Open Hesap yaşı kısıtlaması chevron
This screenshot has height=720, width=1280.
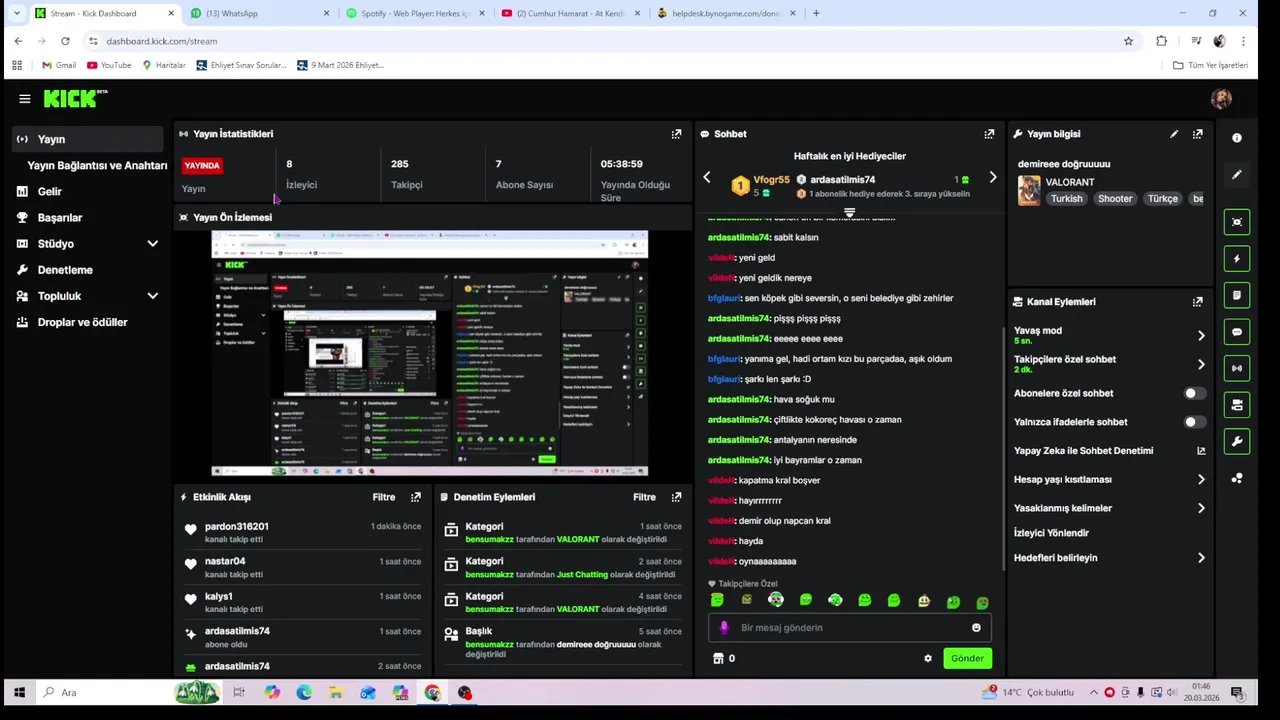(x=1201, y=480)
